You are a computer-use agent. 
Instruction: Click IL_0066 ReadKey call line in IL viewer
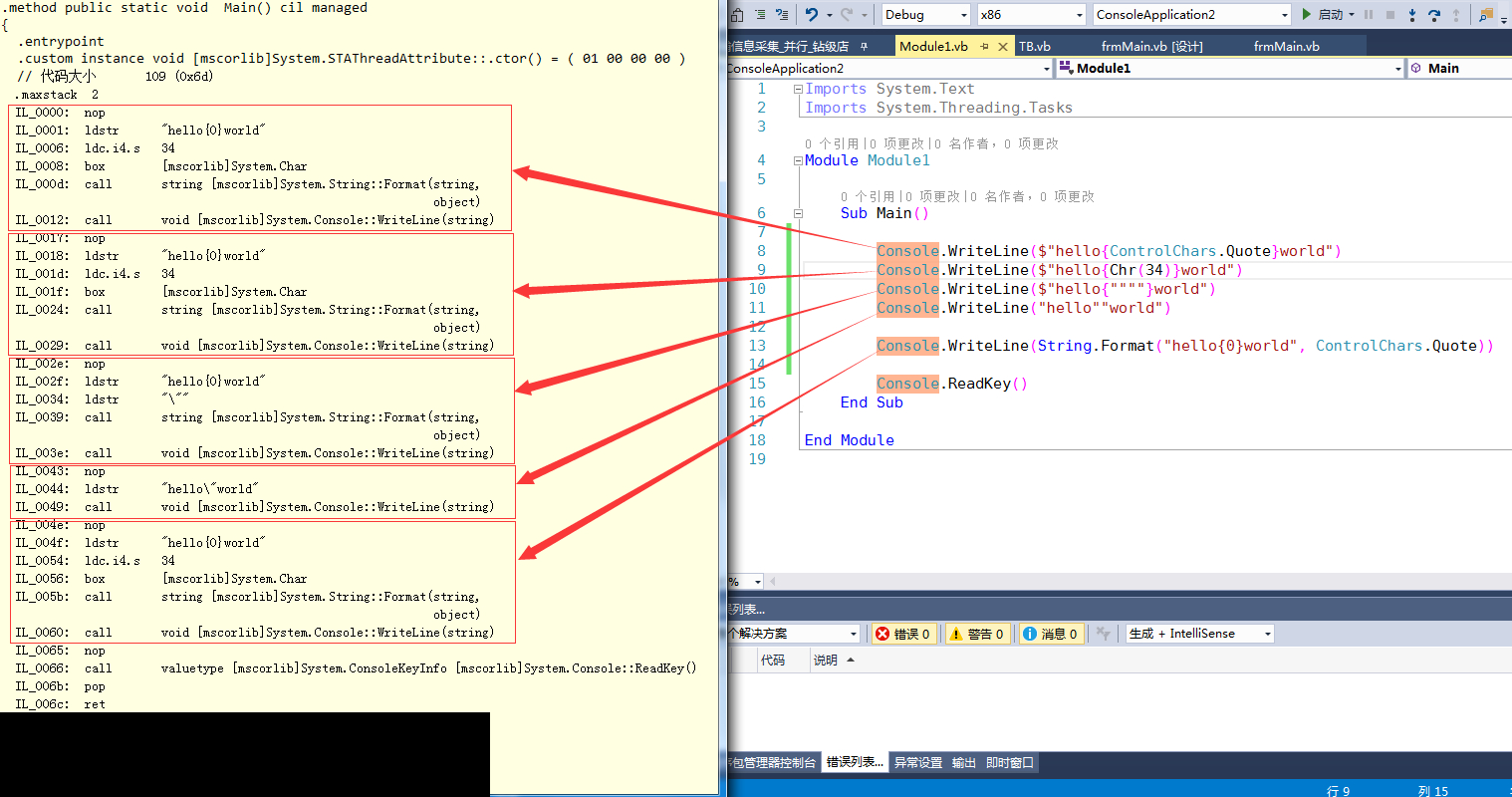click(x=356, y=668)
